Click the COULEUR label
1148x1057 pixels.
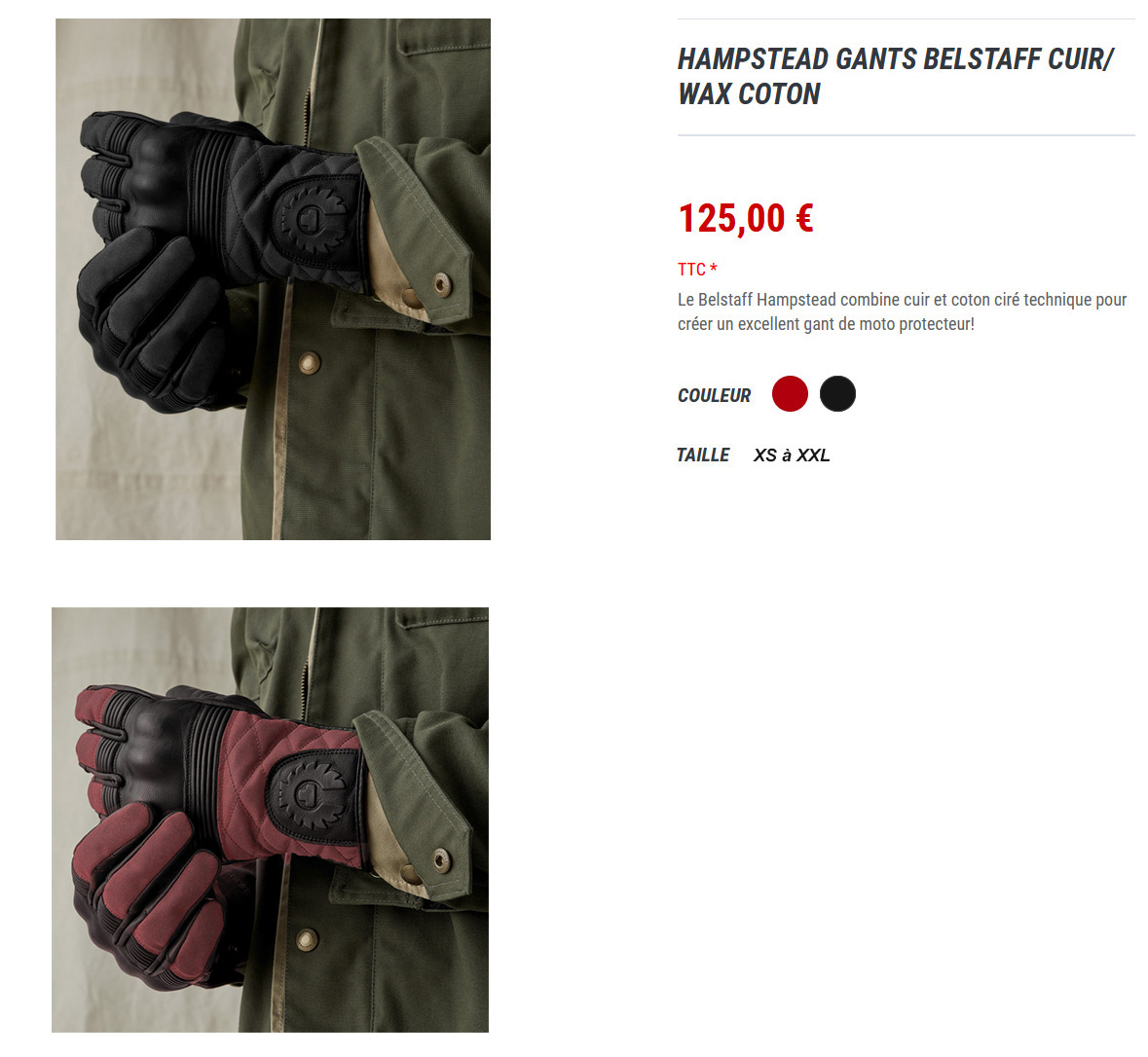714,396
